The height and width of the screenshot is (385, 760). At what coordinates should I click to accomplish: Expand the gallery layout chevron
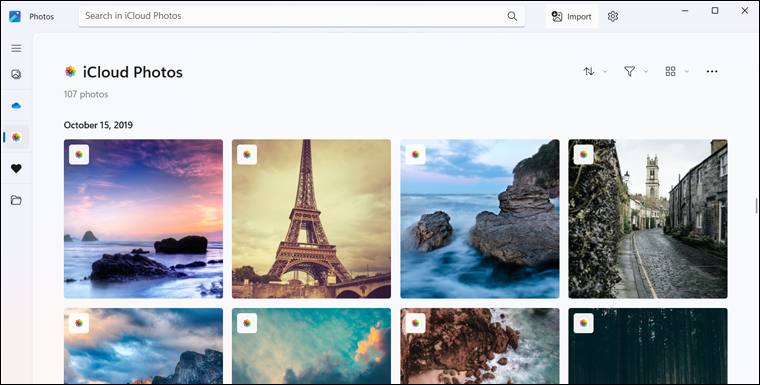click(686, 71)
